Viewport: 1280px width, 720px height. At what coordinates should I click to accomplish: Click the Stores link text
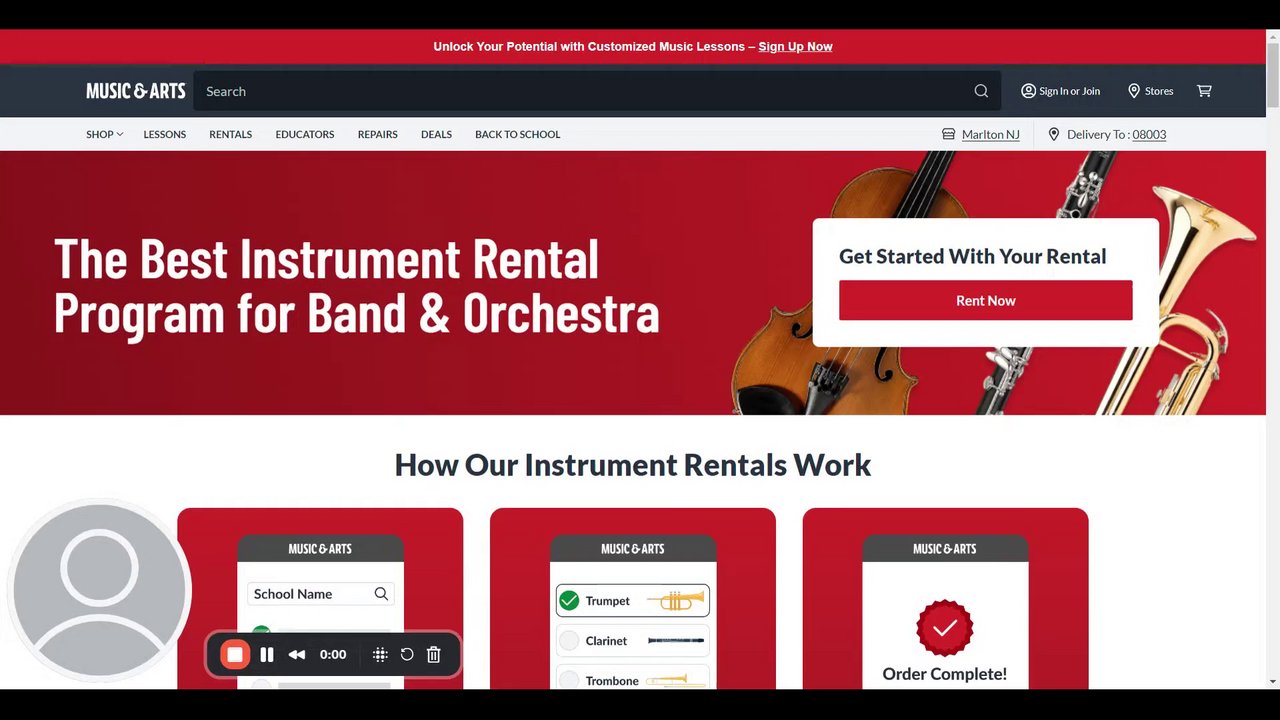pos(1159,91)
